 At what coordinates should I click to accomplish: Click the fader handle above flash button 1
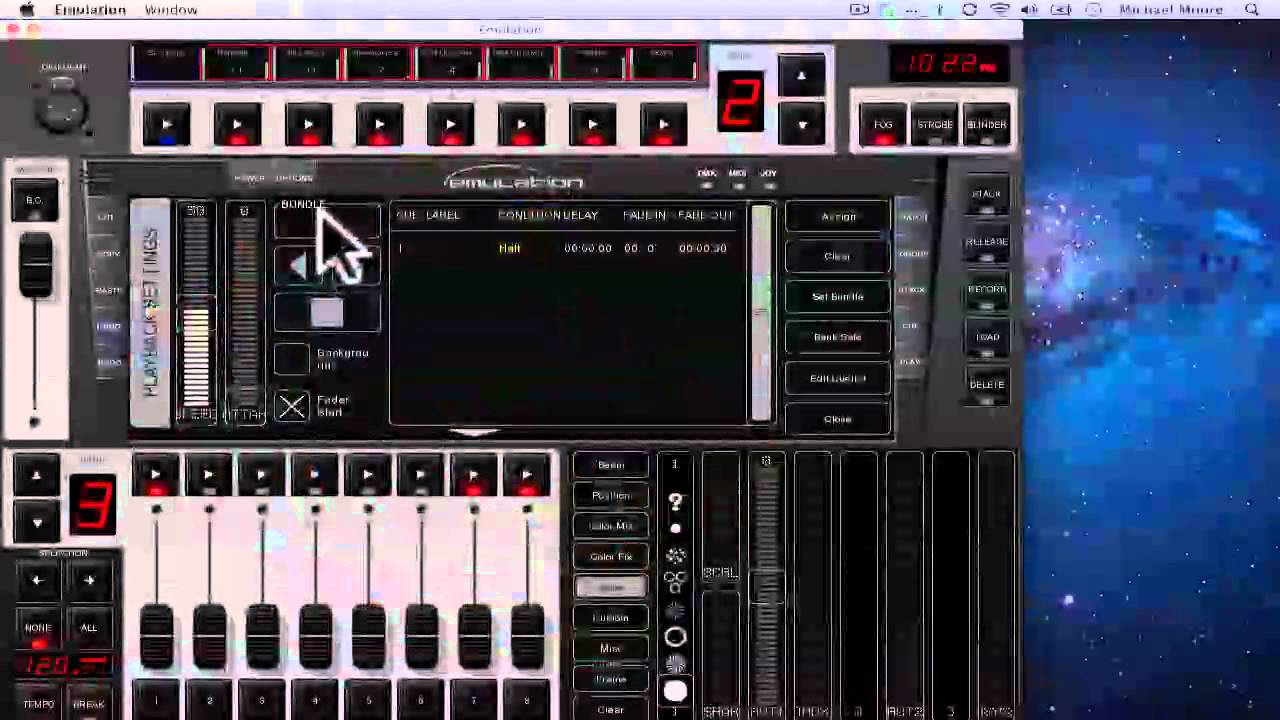click(x=156, y=634)
